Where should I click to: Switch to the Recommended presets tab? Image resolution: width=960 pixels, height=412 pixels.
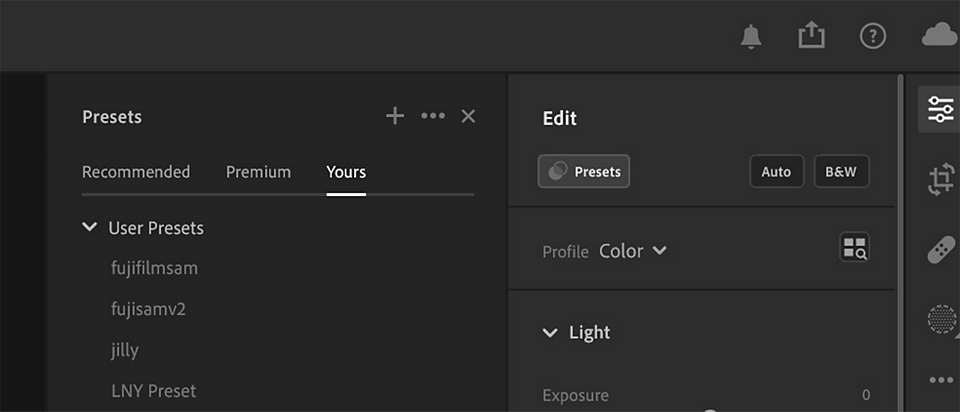(x=136, y=172)
